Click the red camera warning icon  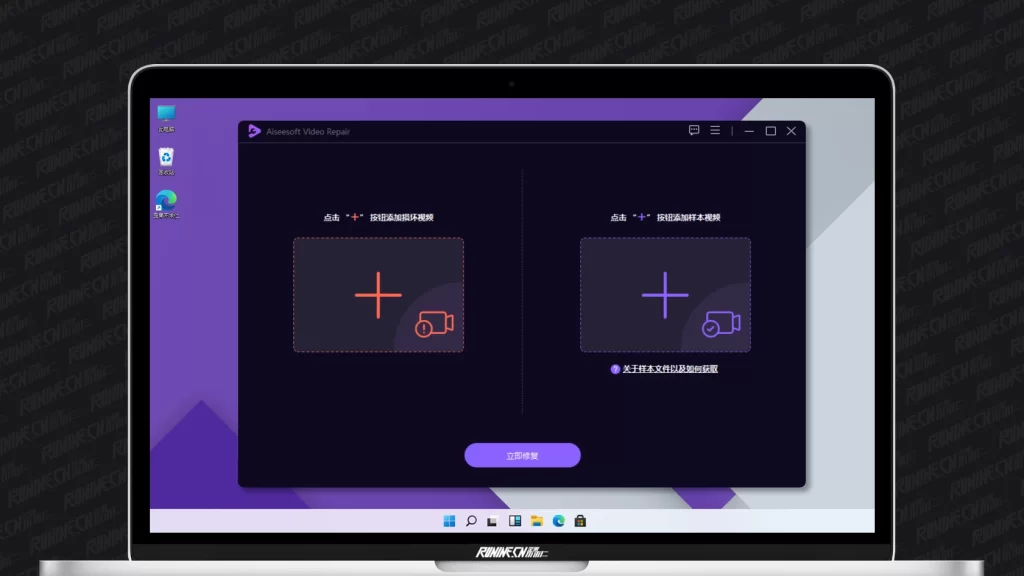(x=436, y=324)
